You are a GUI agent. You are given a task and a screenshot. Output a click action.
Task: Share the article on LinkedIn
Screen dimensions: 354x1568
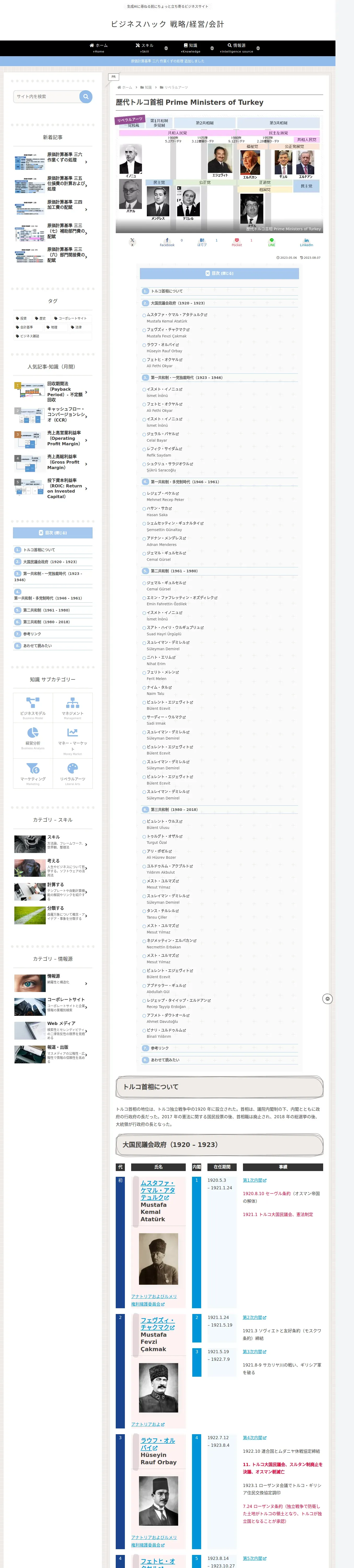(x=306, y=242)
